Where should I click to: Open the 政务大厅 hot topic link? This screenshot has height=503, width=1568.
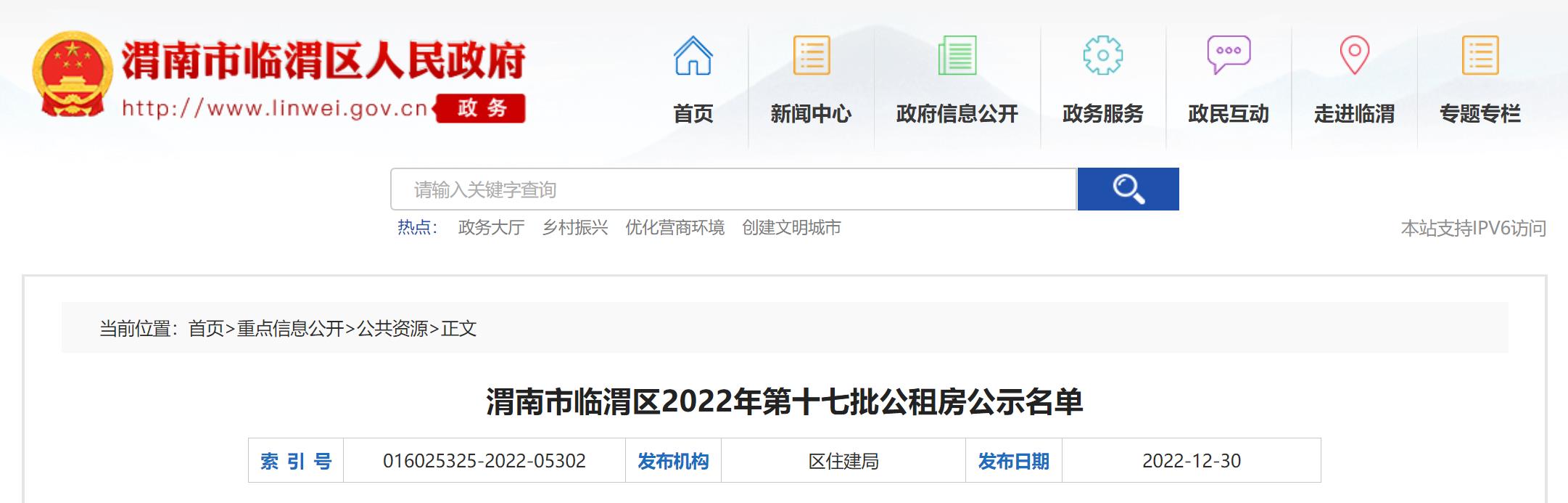[491, 228]
